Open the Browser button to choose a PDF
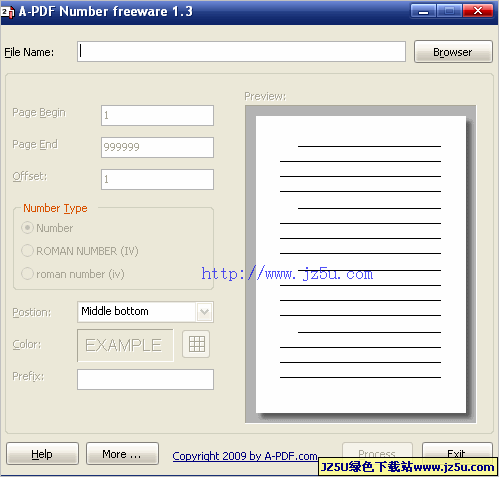This screenshot has width=499, height=477. (x=453, y=52)
